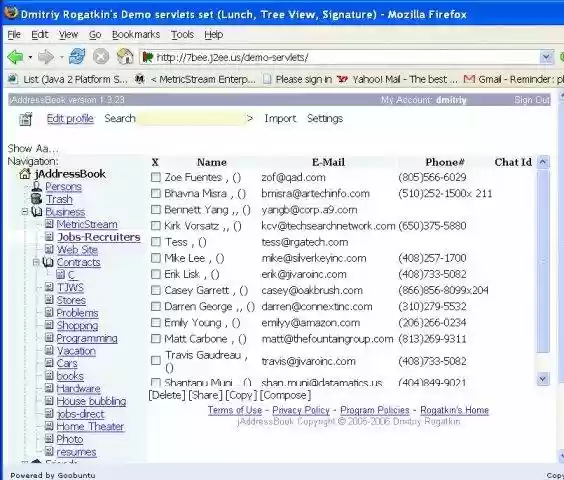Click the site favicon in the address bar
The image size is (564, 480).
click(147, 57)
